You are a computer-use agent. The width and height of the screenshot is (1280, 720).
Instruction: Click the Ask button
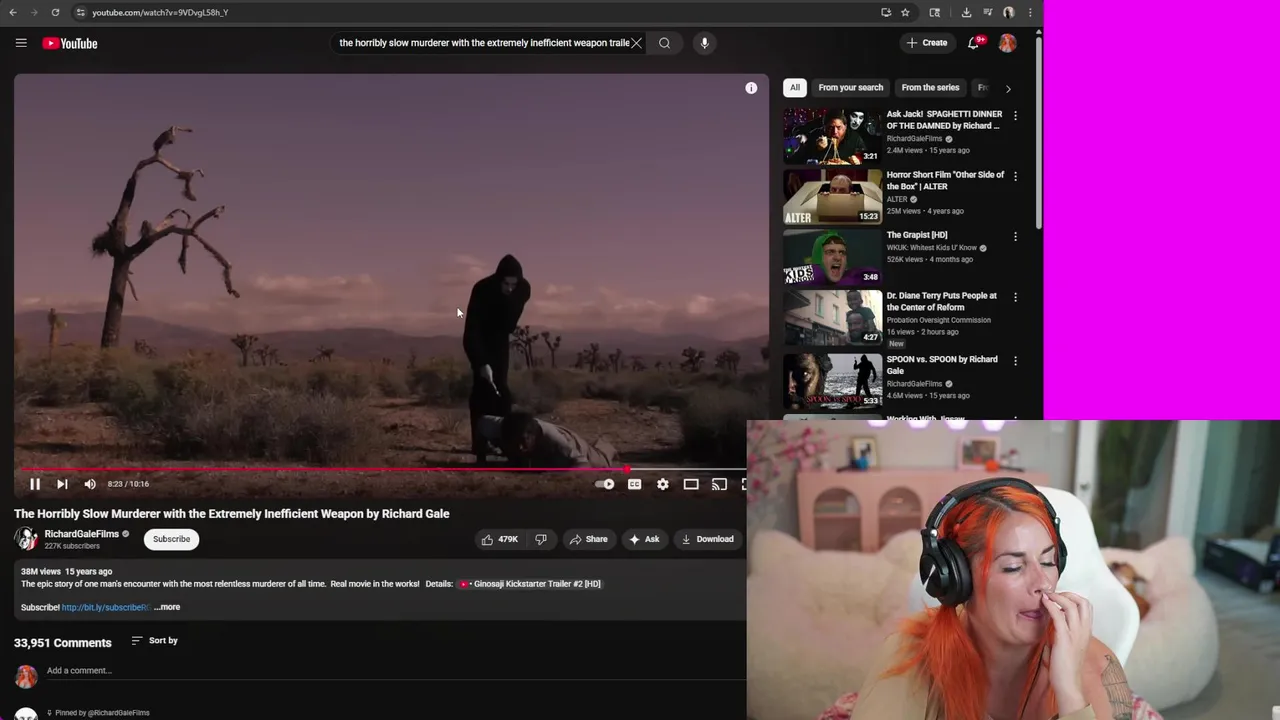point(643,539)
